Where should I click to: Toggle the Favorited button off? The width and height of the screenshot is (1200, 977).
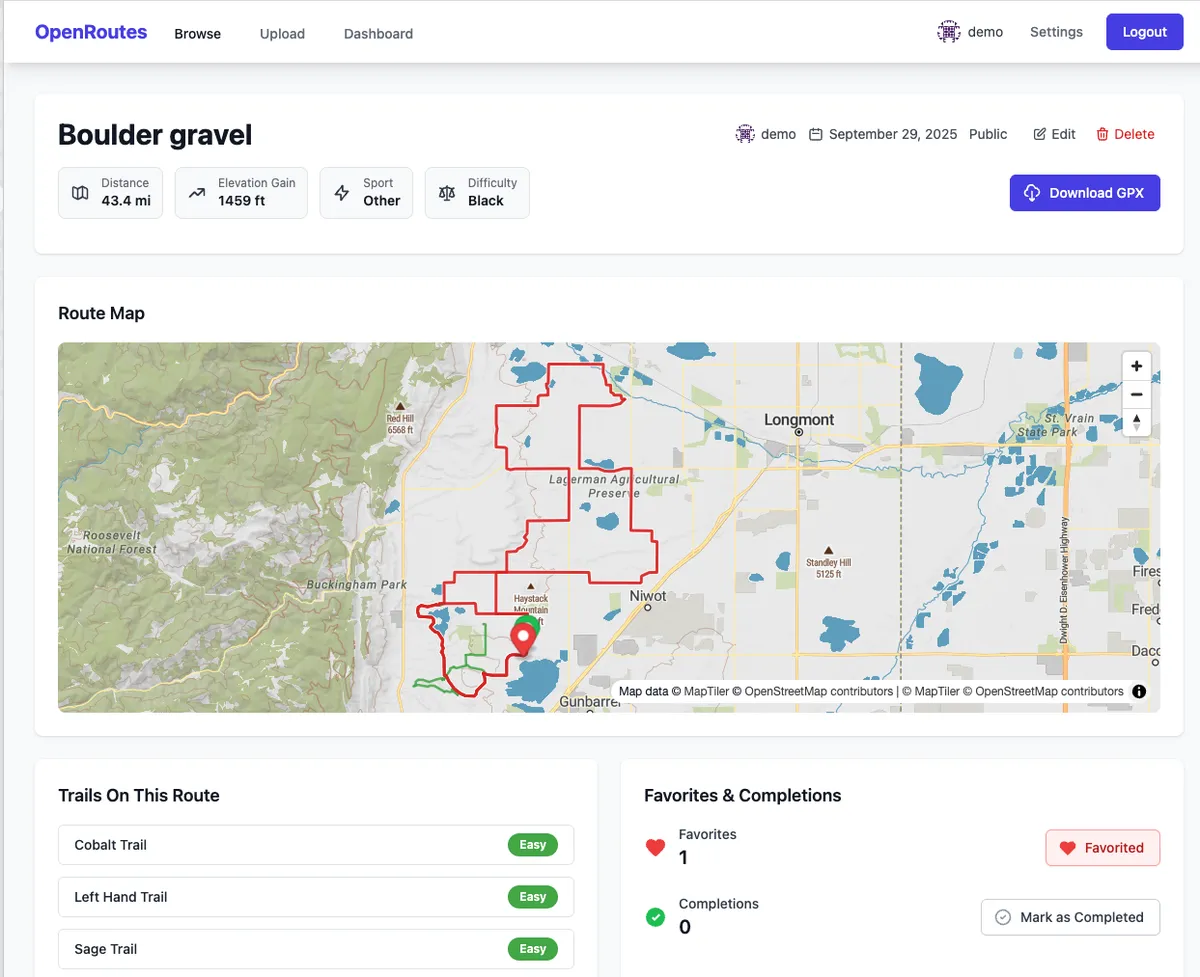pos(1102,847)
